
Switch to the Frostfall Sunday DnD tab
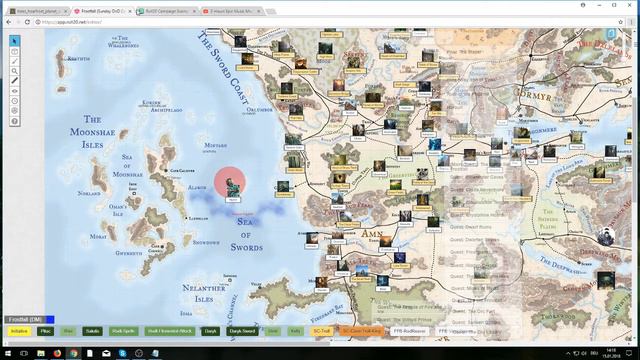[x=102, y=11]
